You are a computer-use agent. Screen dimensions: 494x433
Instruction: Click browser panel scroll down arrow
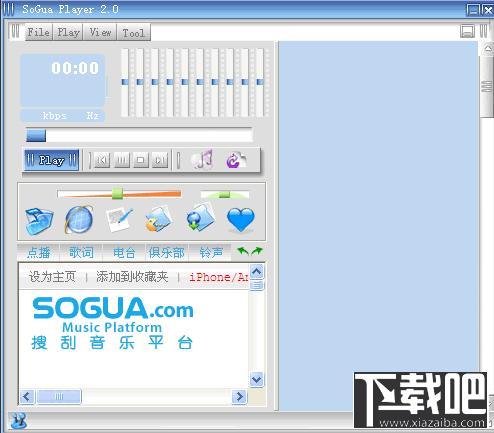pyautogui.click(x=257, y=379)
